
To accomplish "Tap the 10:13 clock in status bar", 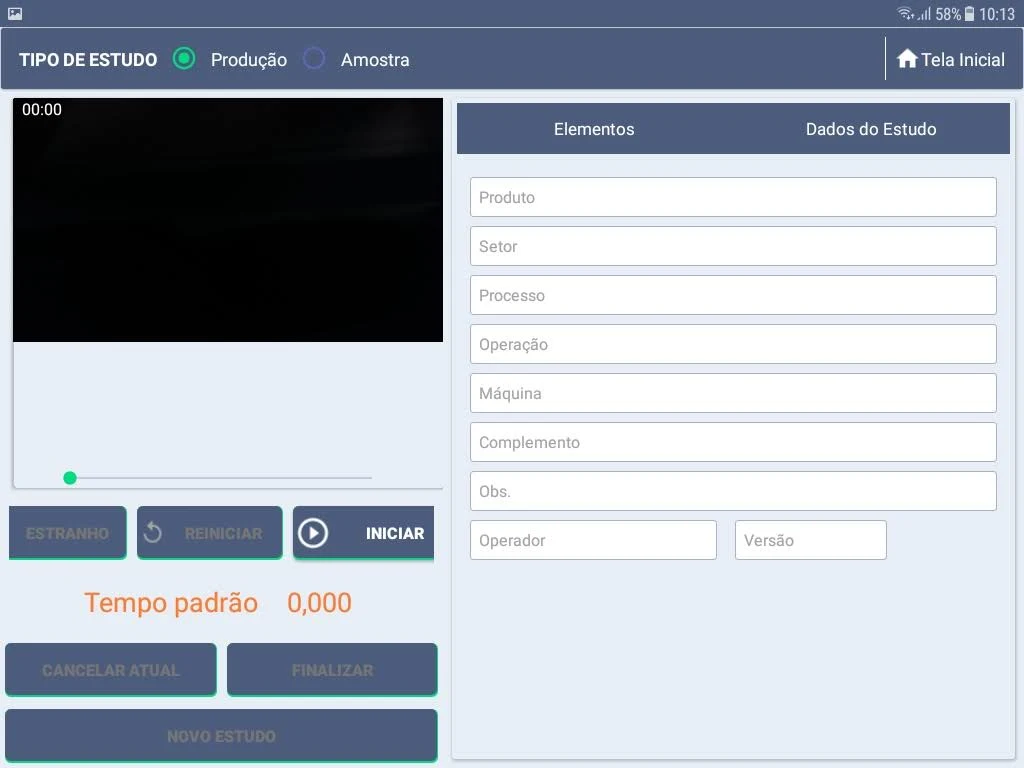I will tap(997, 14).
